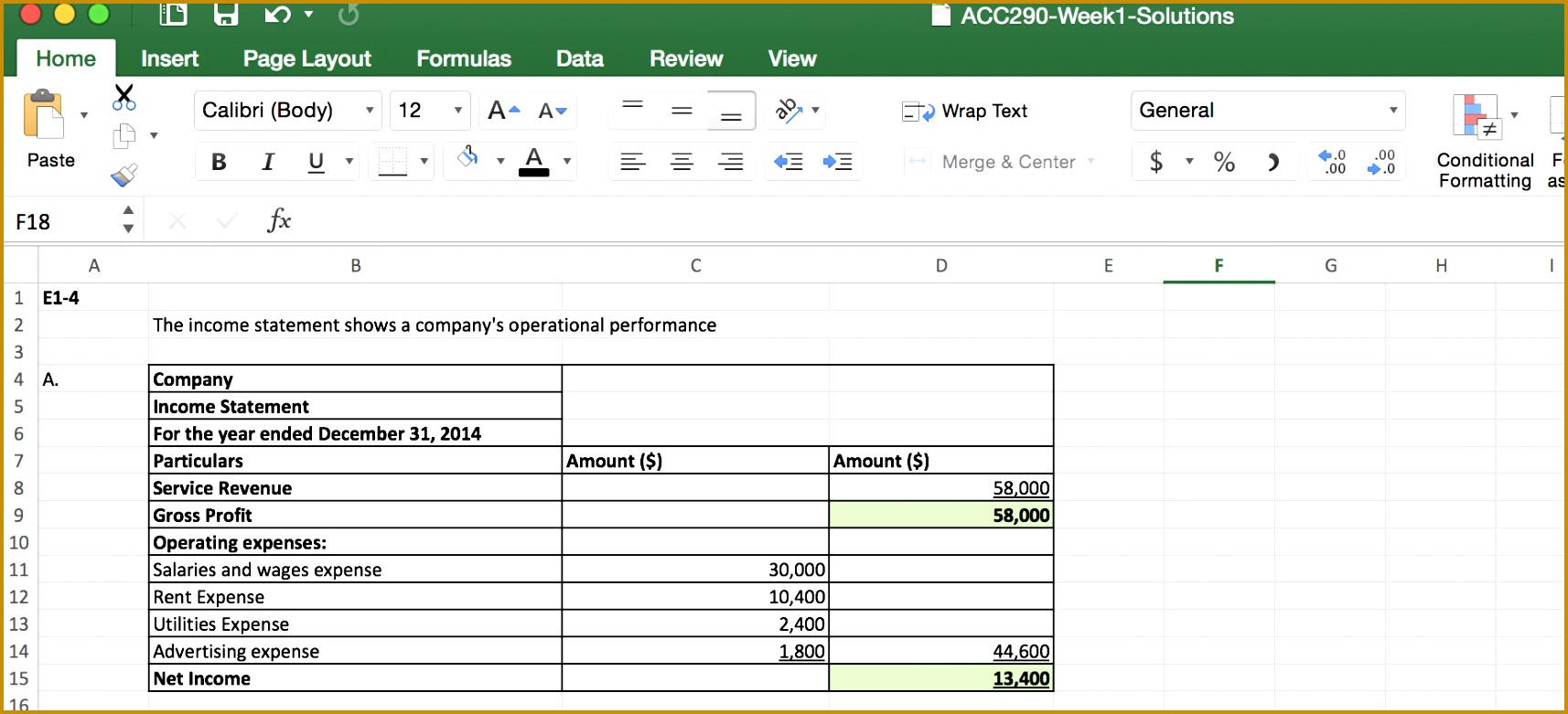Screen dimensions: 1568x714
Task: Increase indent
Action: pyautogui.click(x=837, y=162)
